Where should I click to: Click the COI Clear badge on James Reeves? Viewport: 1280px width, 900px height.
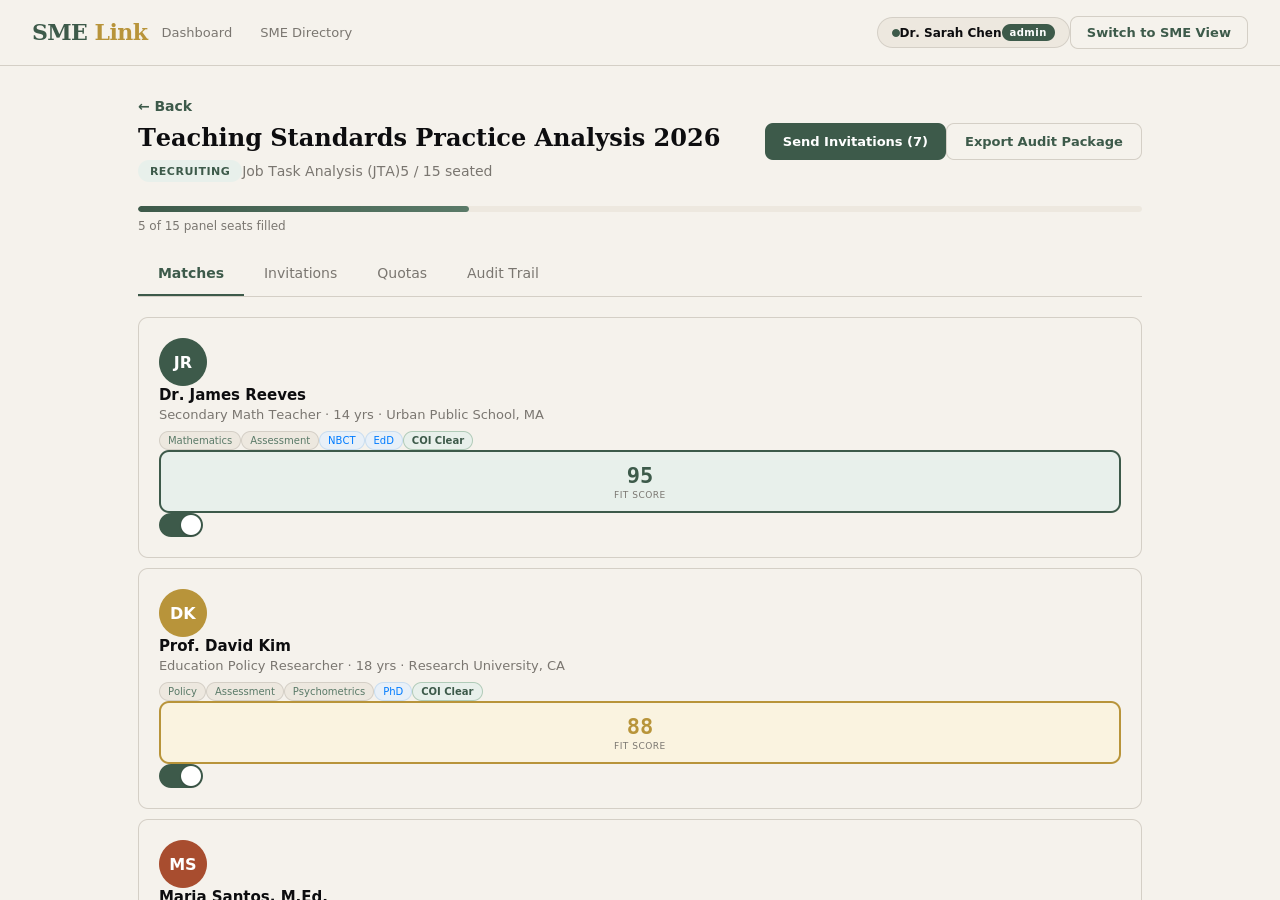pos(438,439)
